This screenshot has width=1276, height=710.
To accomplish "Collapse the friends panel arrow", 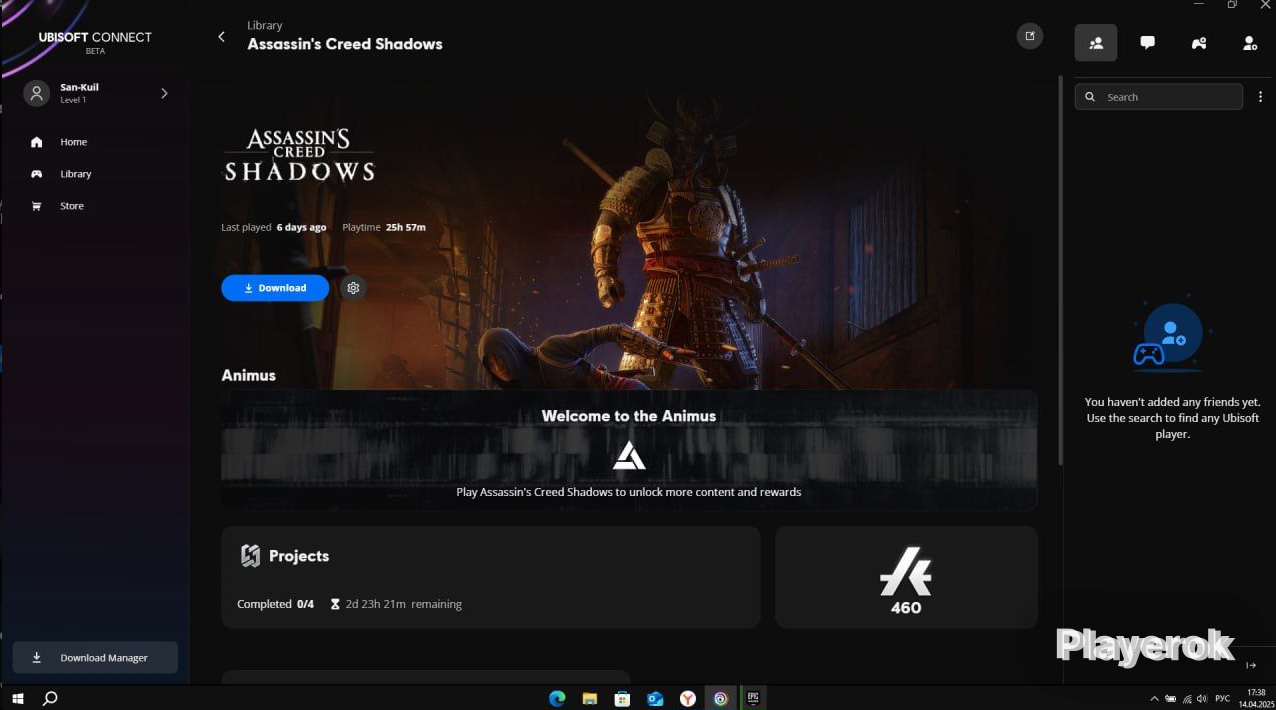I will tap(1251, 665).
